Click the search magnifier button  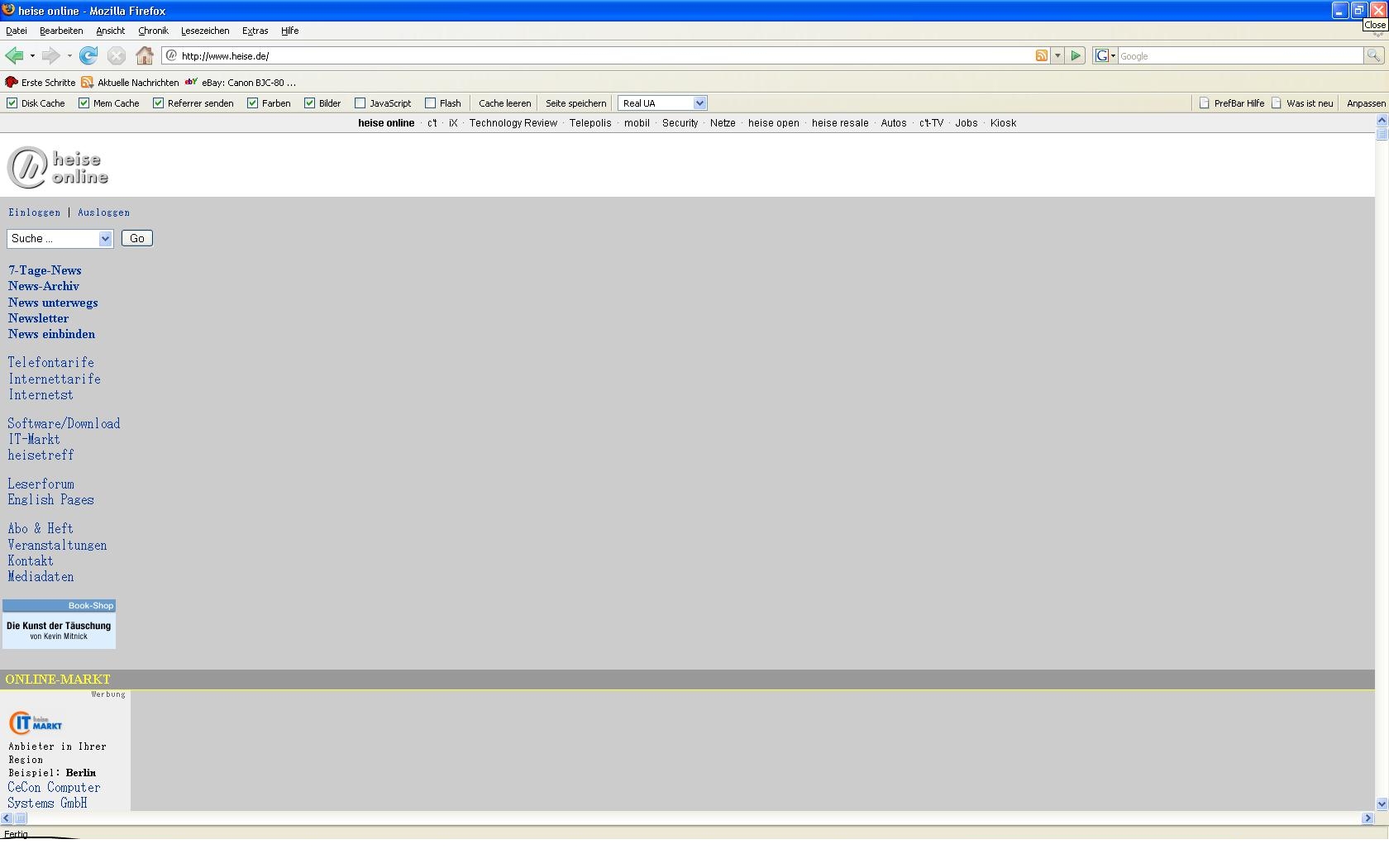click(x=1373, y=55)
